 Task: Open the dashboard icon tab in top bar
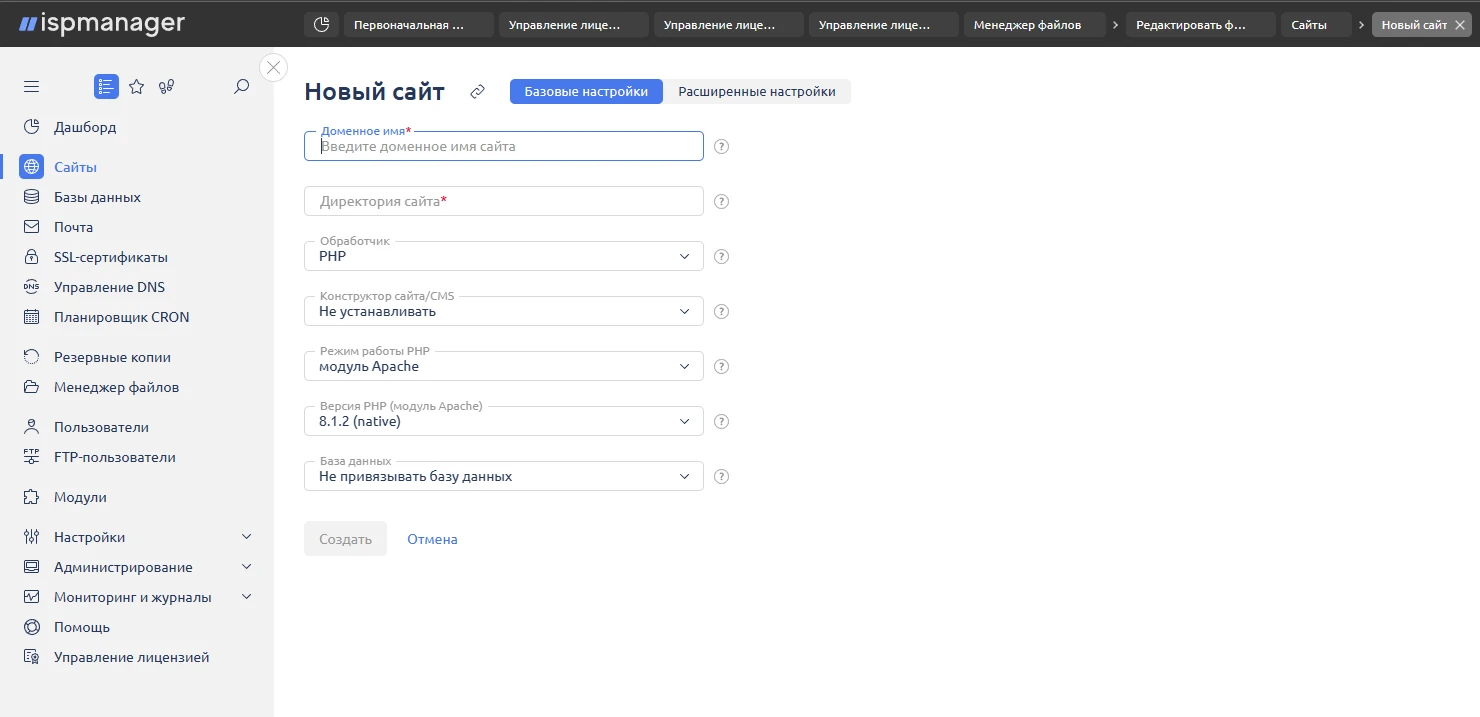click(321, 25)
